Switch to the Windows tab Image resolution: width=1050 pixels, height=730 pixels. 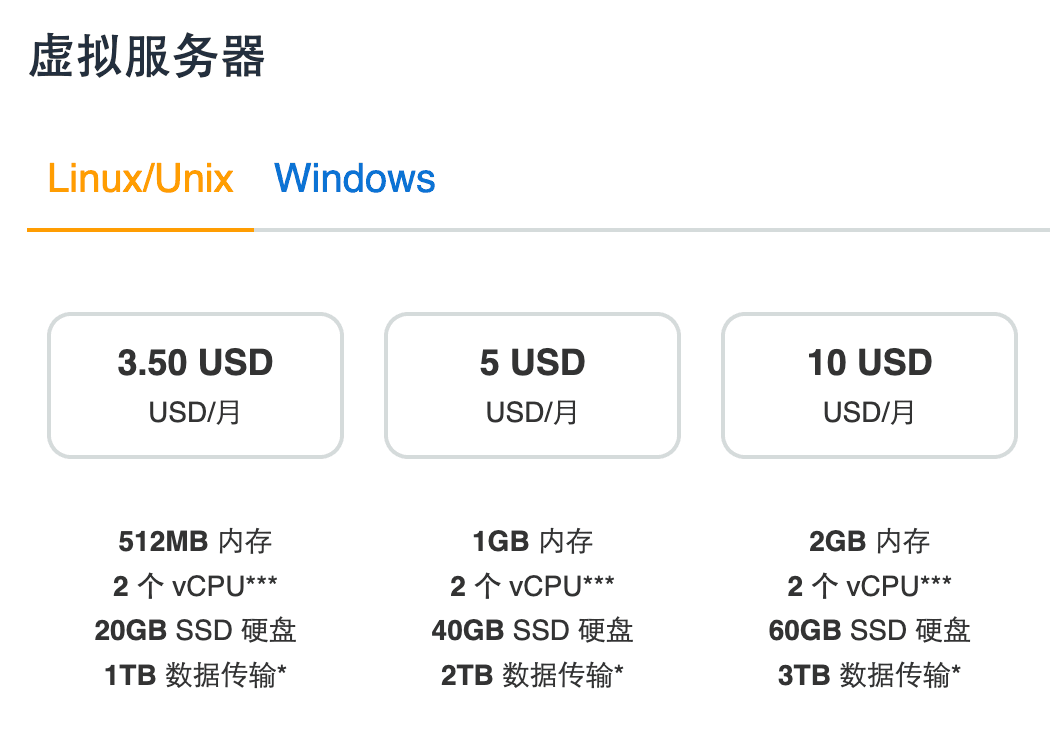(355, 179)
